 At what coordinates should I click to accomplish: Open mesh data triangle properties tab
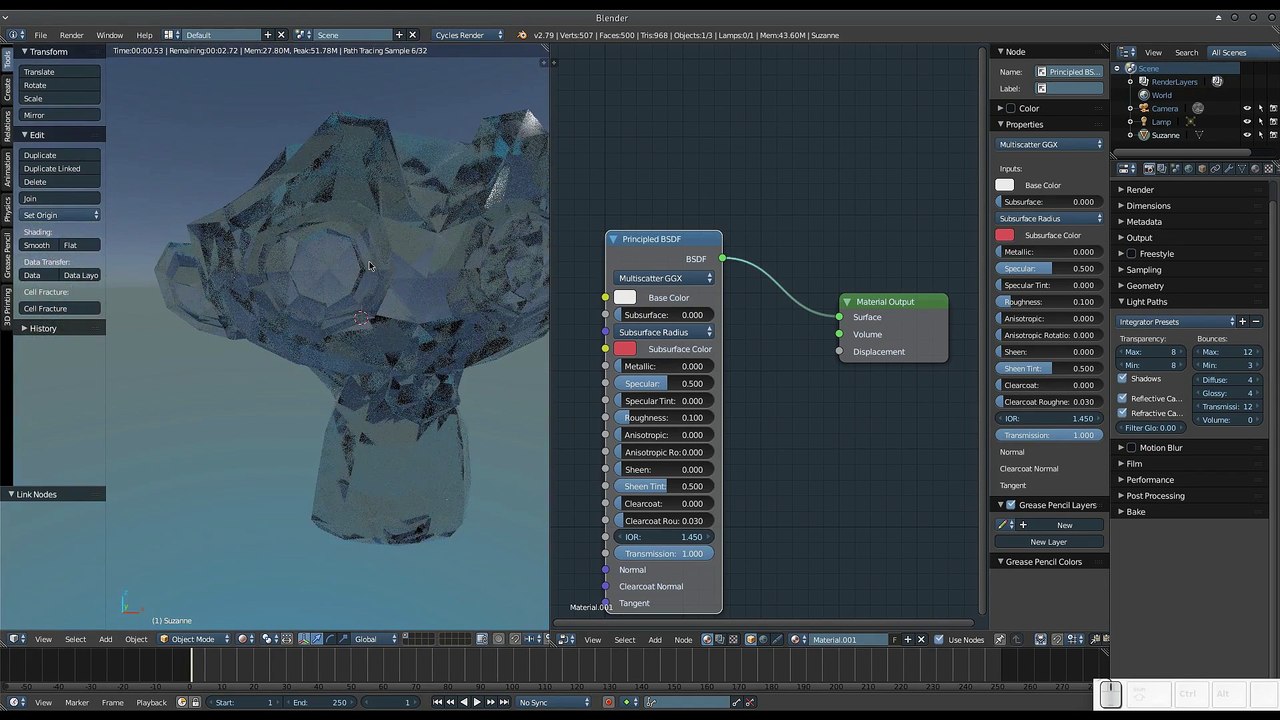[1240, 169]
